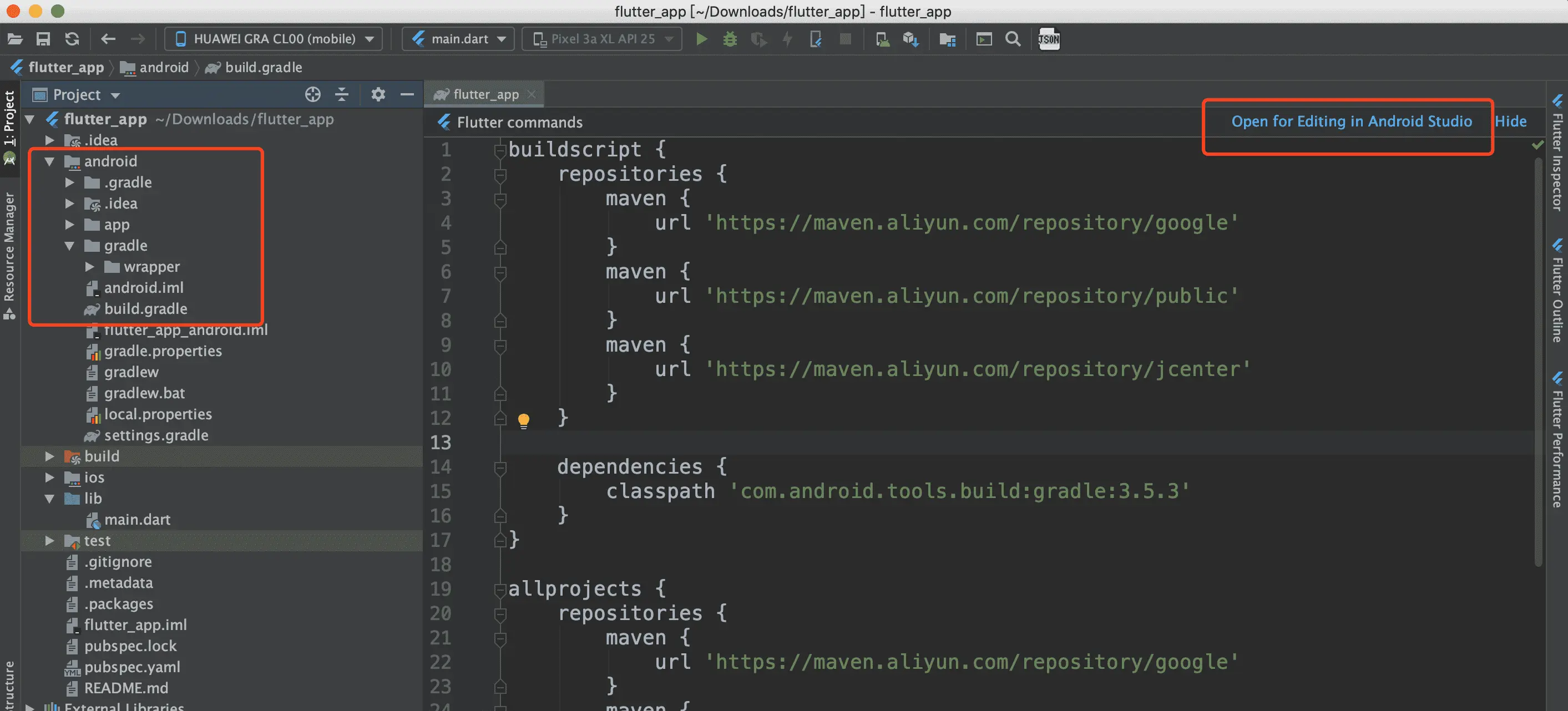The width and height of the screenshot is (1568, 711).
Task: Click Open for Editing in Android Studio
Action: coord(1351,121)
